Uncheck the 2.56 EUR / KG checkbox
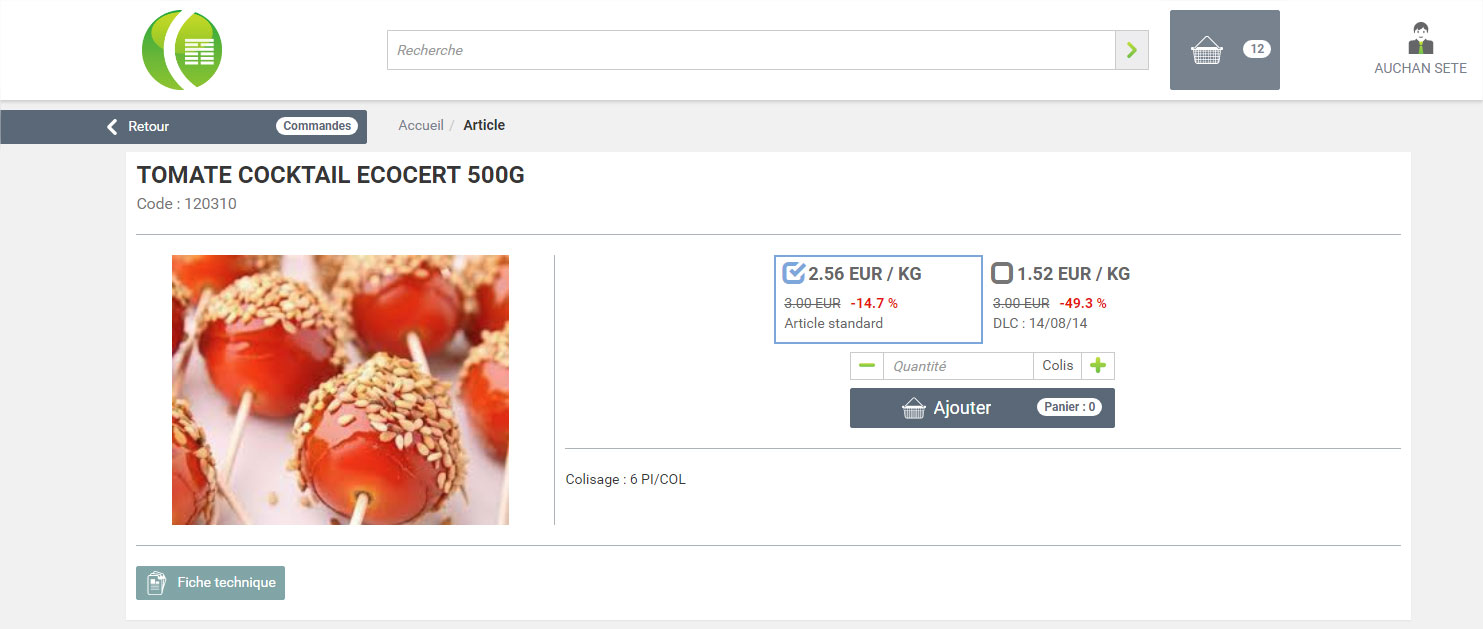1483x629 pixels. (x=794, y=273)
